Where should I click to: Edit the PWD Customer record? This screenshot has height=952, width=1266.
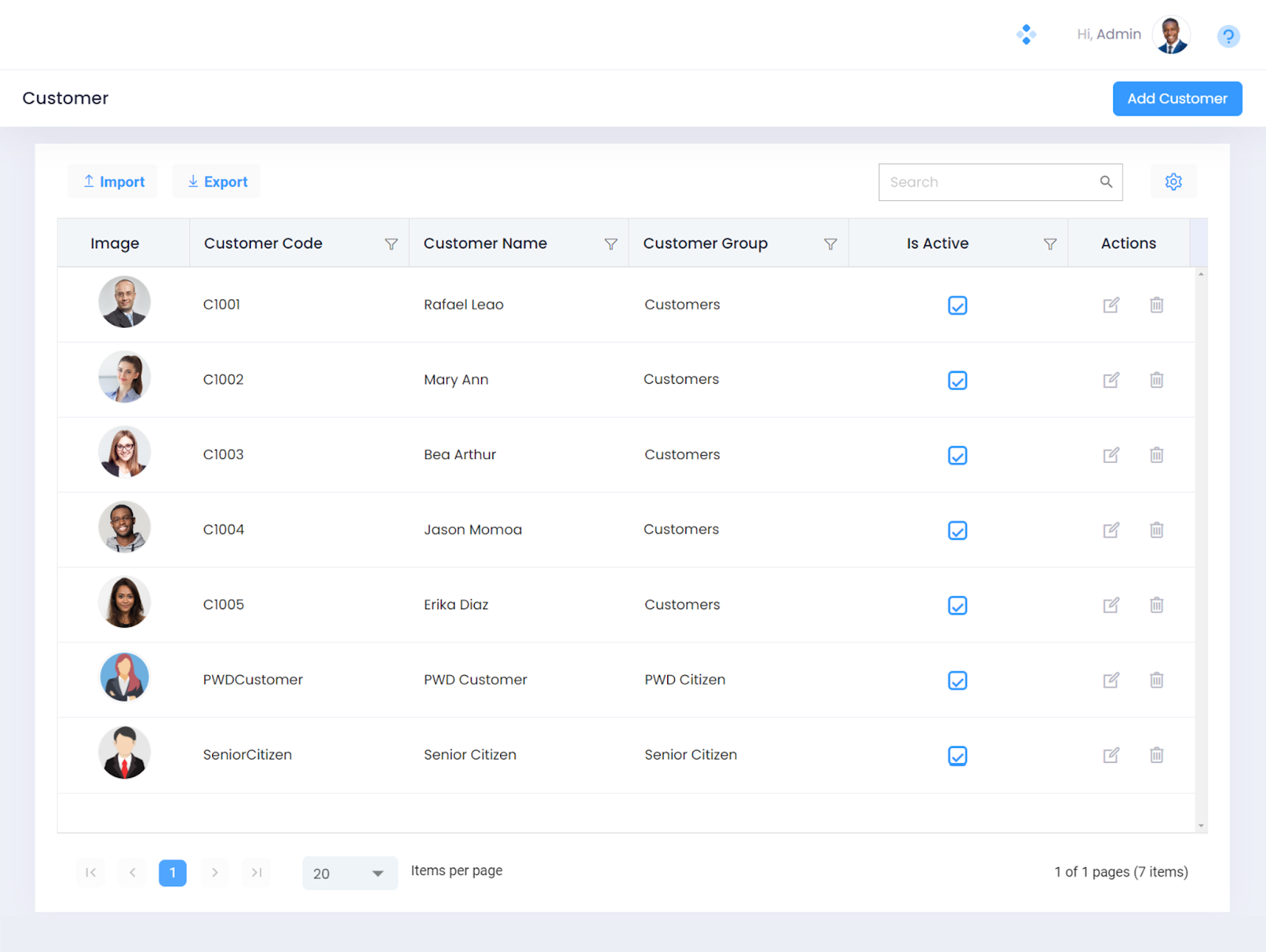coord(1111,680)
